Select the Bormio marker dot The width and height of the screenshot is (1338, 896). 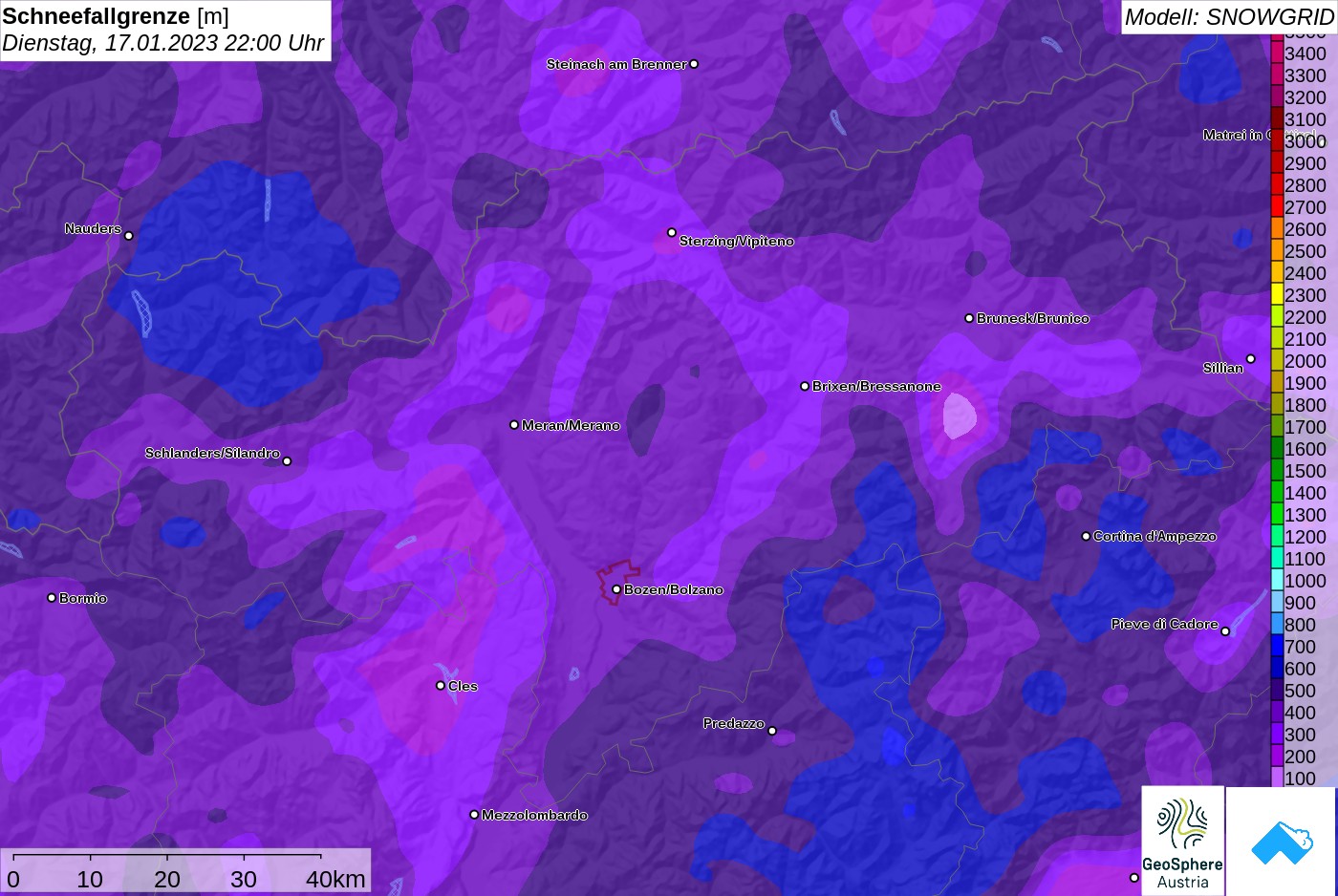point(52,598)
